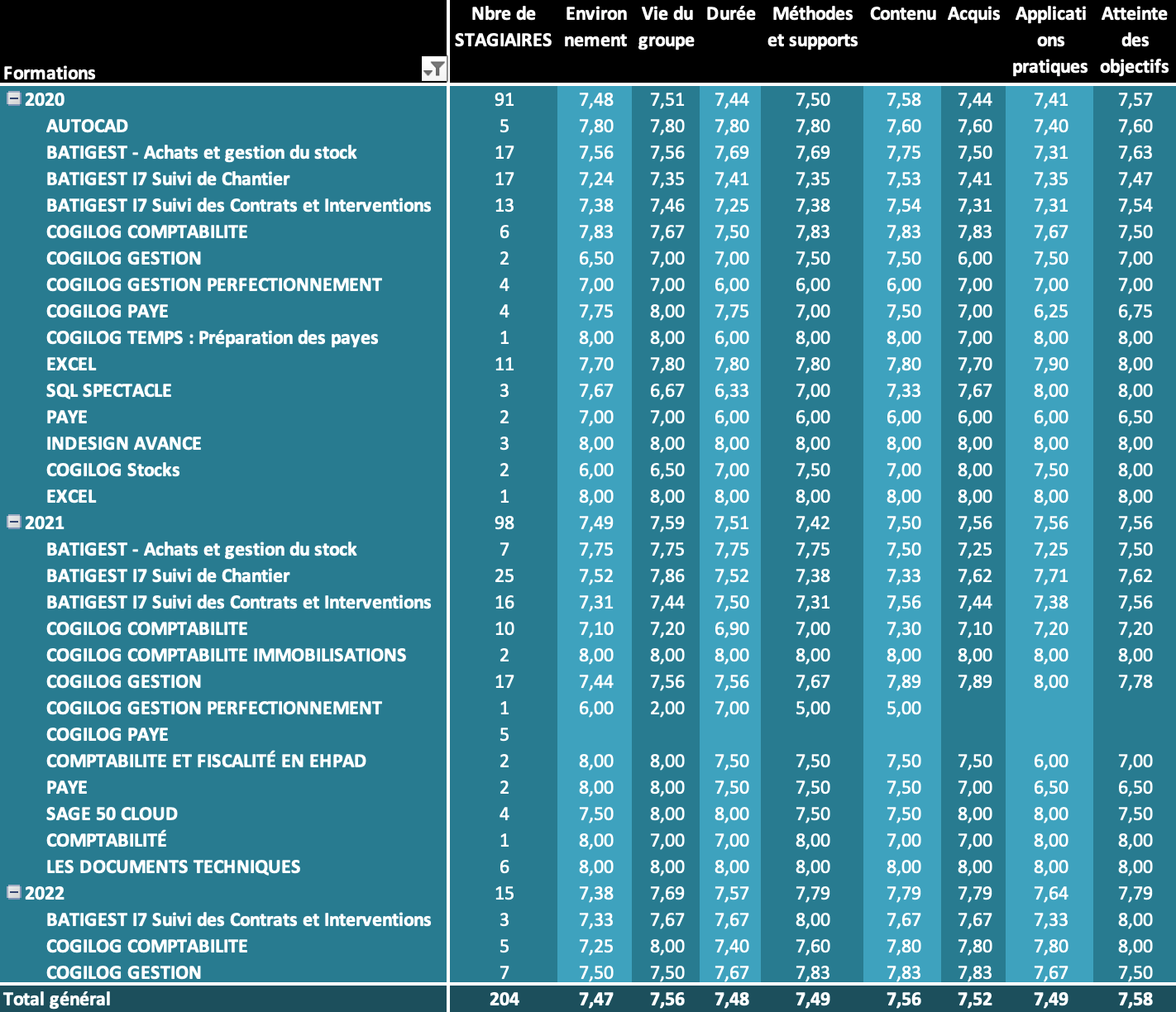
Task: Select the 6,33 Durée cell for SQL SPECTACLE
Action: click(x=732, y=390)
